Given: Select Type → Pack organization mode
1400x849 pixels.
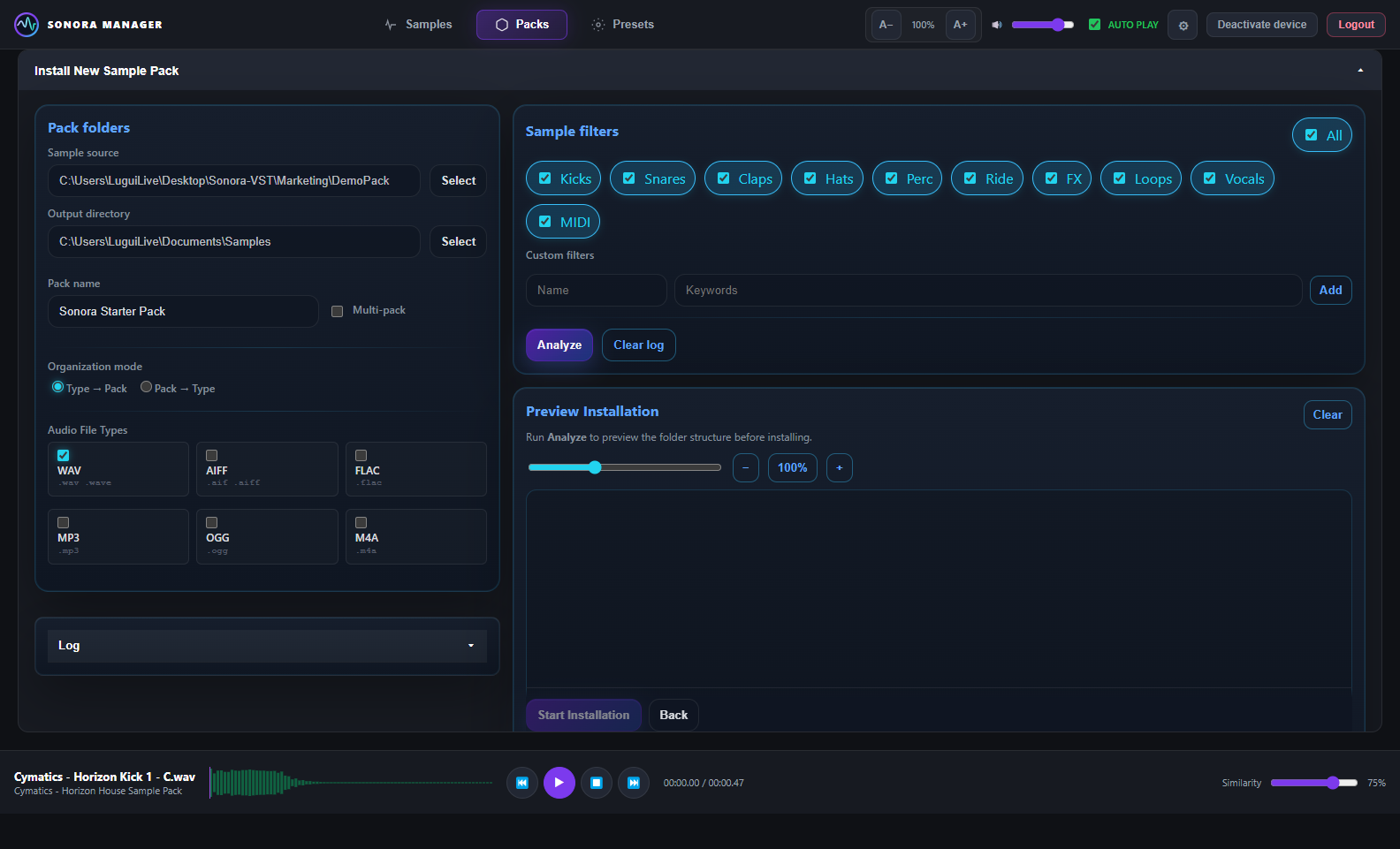Looking at the screenshot, I should pyautogui.click(x=58, y=387).
